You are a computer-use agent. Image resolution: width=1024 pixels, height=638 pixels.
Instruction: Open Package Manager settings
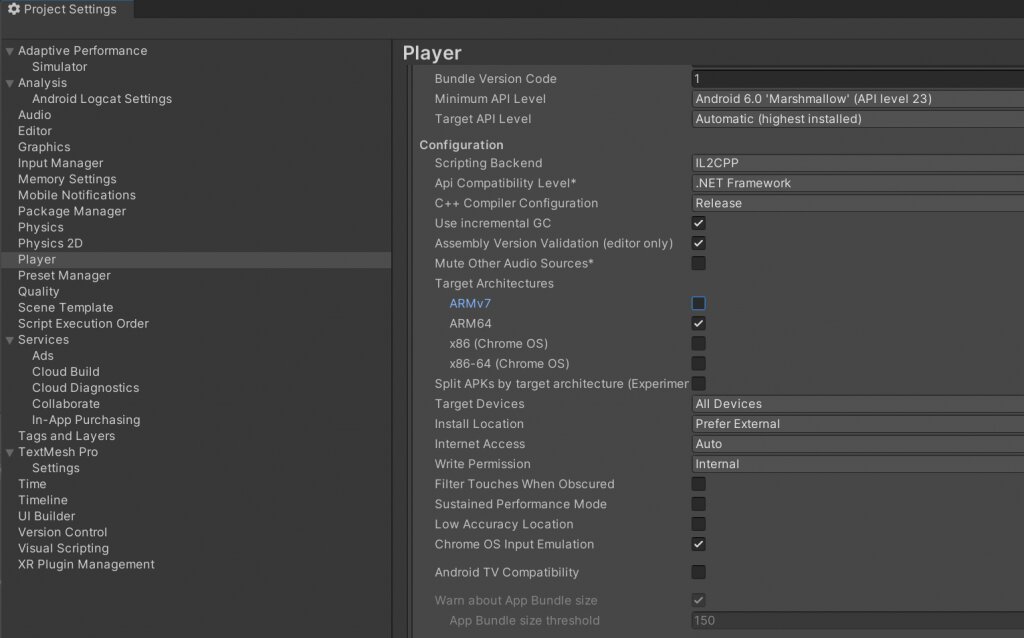[72, 211]
